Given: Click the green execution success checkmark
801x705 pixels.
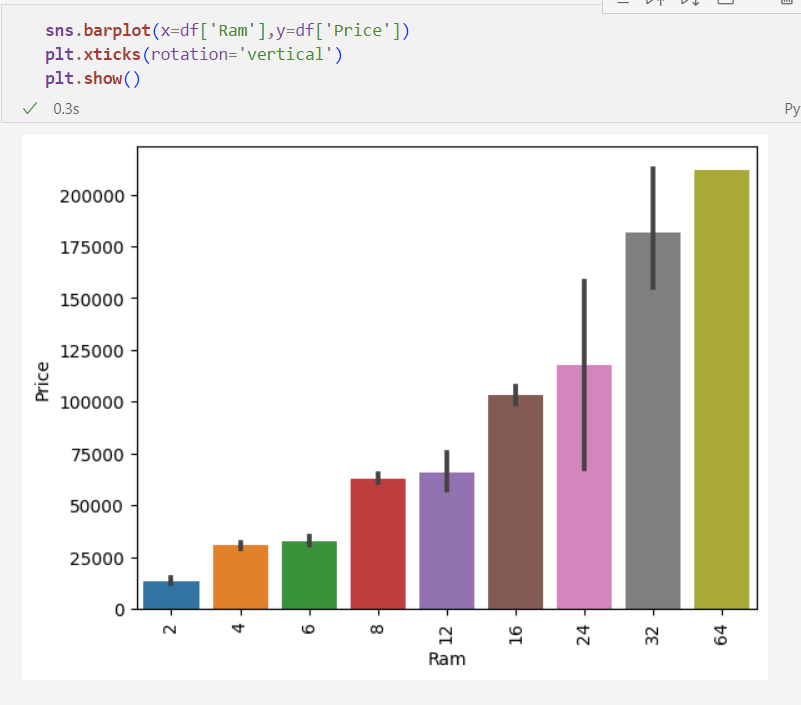Looking at the screenshot, I should coord(28,107).
